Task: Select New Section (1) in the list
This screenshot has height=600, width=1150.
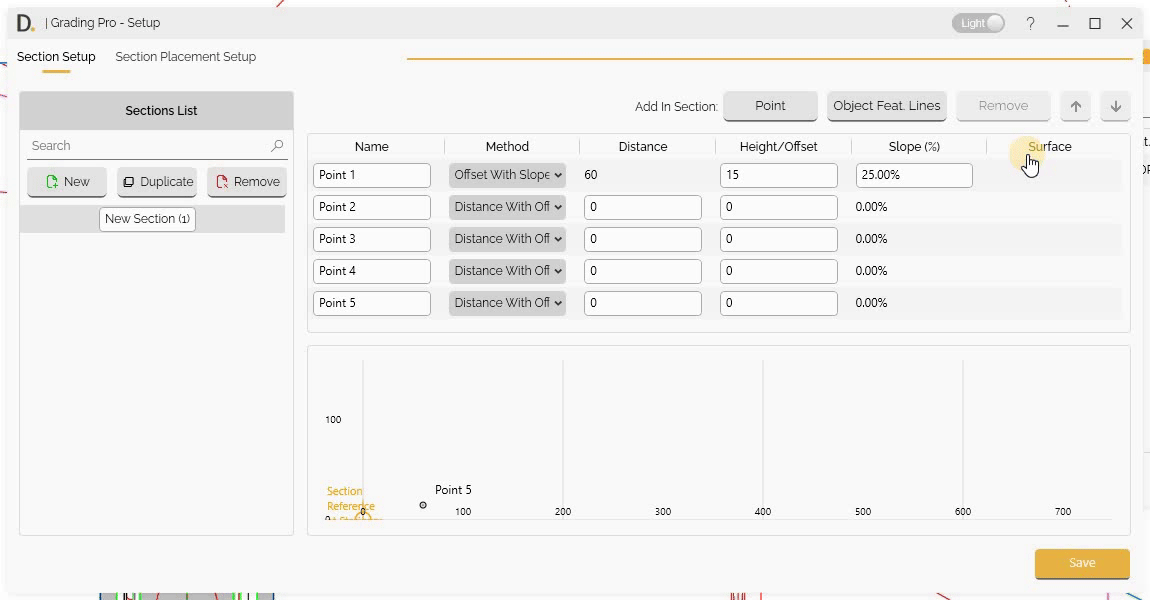Action: click(x=147, y=218)
